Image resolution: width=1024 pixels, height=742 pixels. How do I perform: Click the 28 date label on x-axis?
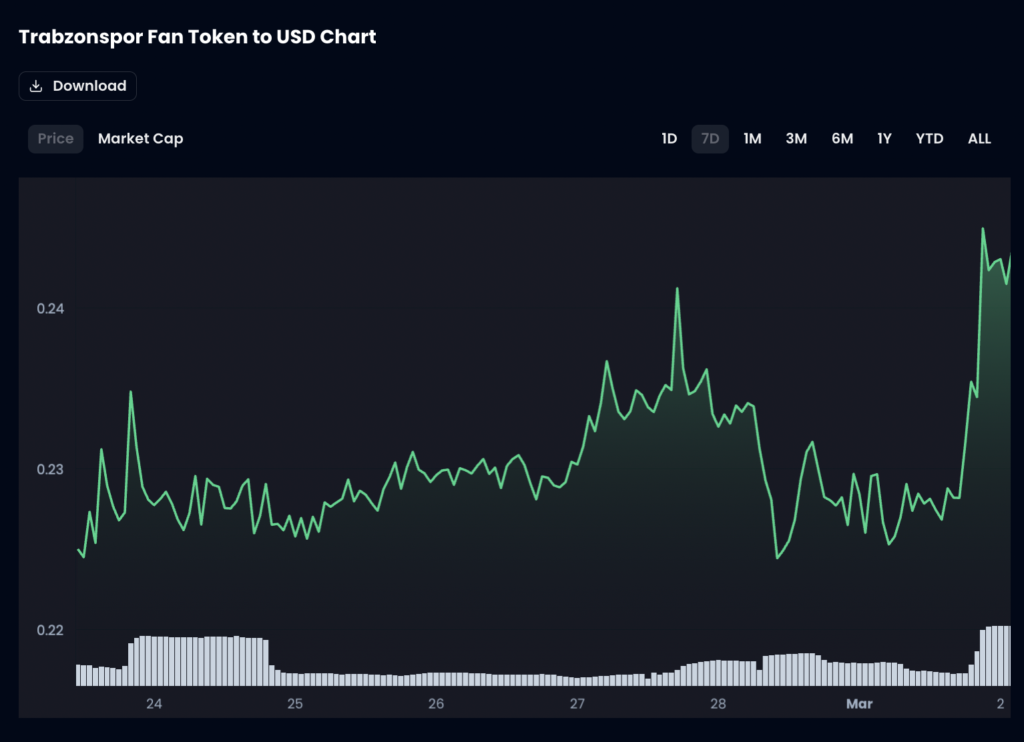718,704
